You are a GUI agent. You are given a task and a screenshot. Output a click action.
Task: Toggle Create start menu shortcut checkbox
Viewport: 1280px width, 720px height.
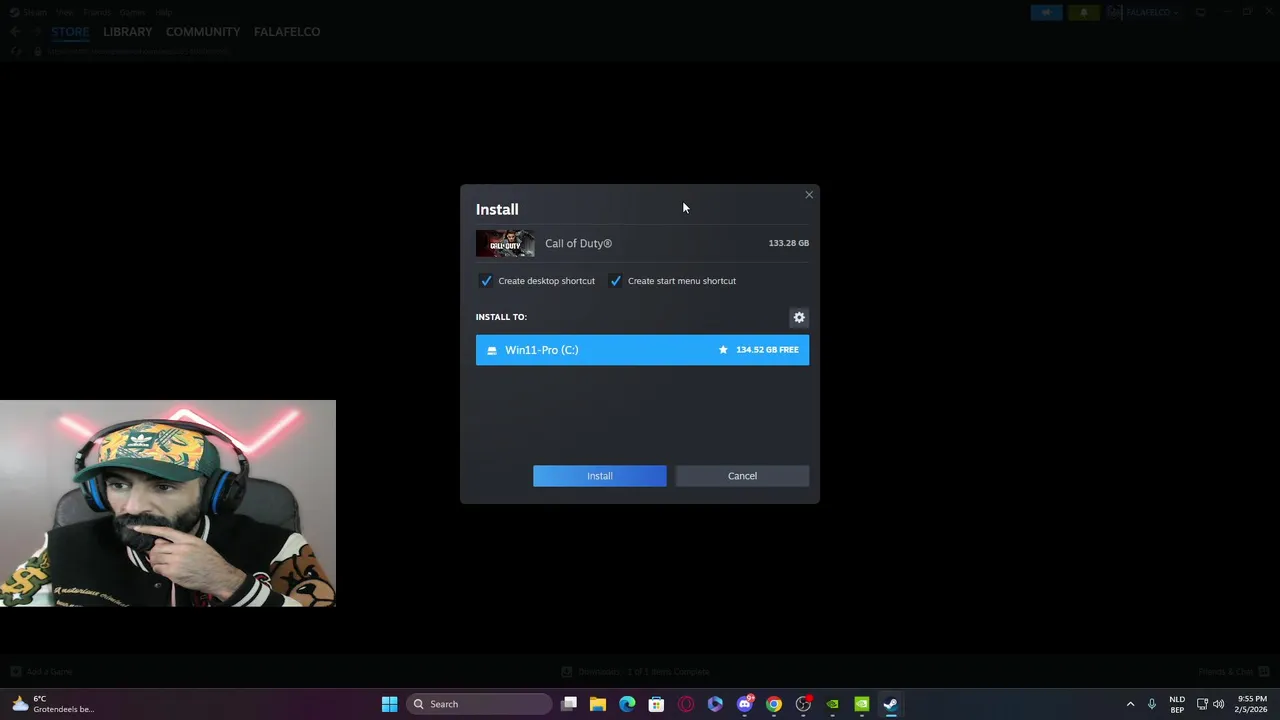(615, 281)
